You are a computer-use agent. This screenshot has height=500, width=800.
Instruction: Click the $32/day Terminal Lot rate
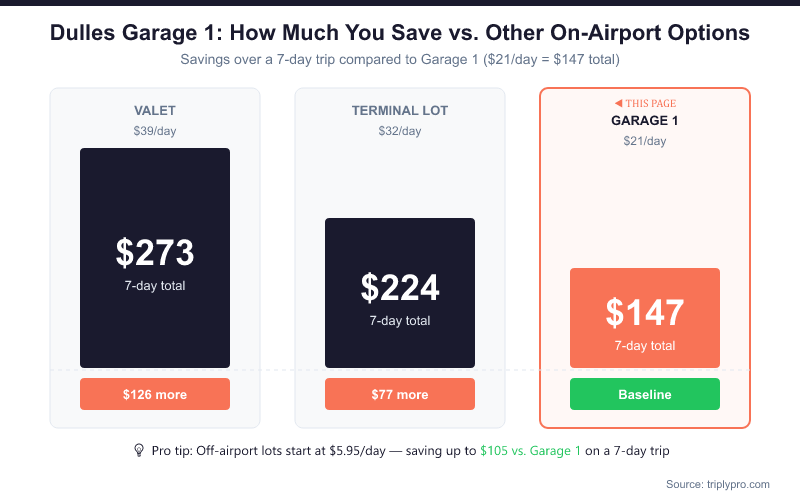tap(400, 131)
